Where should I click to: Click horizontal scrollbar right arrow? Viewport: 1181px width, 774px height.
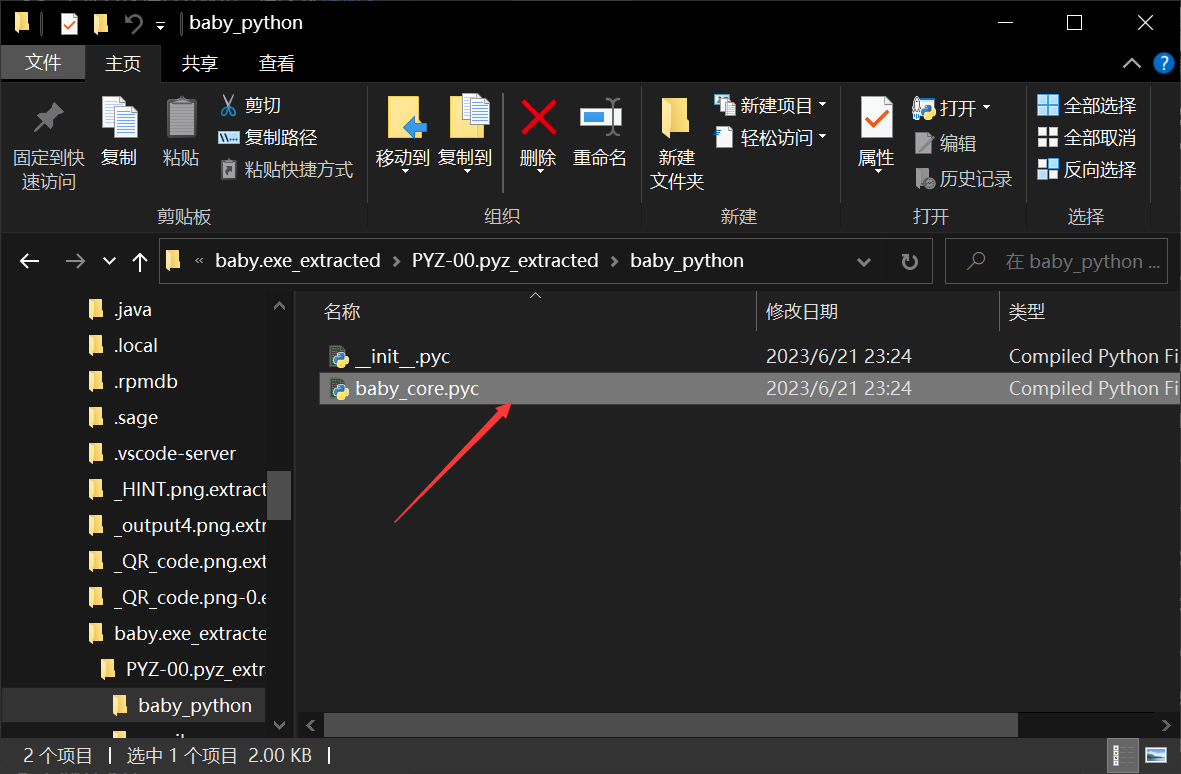1166,726
